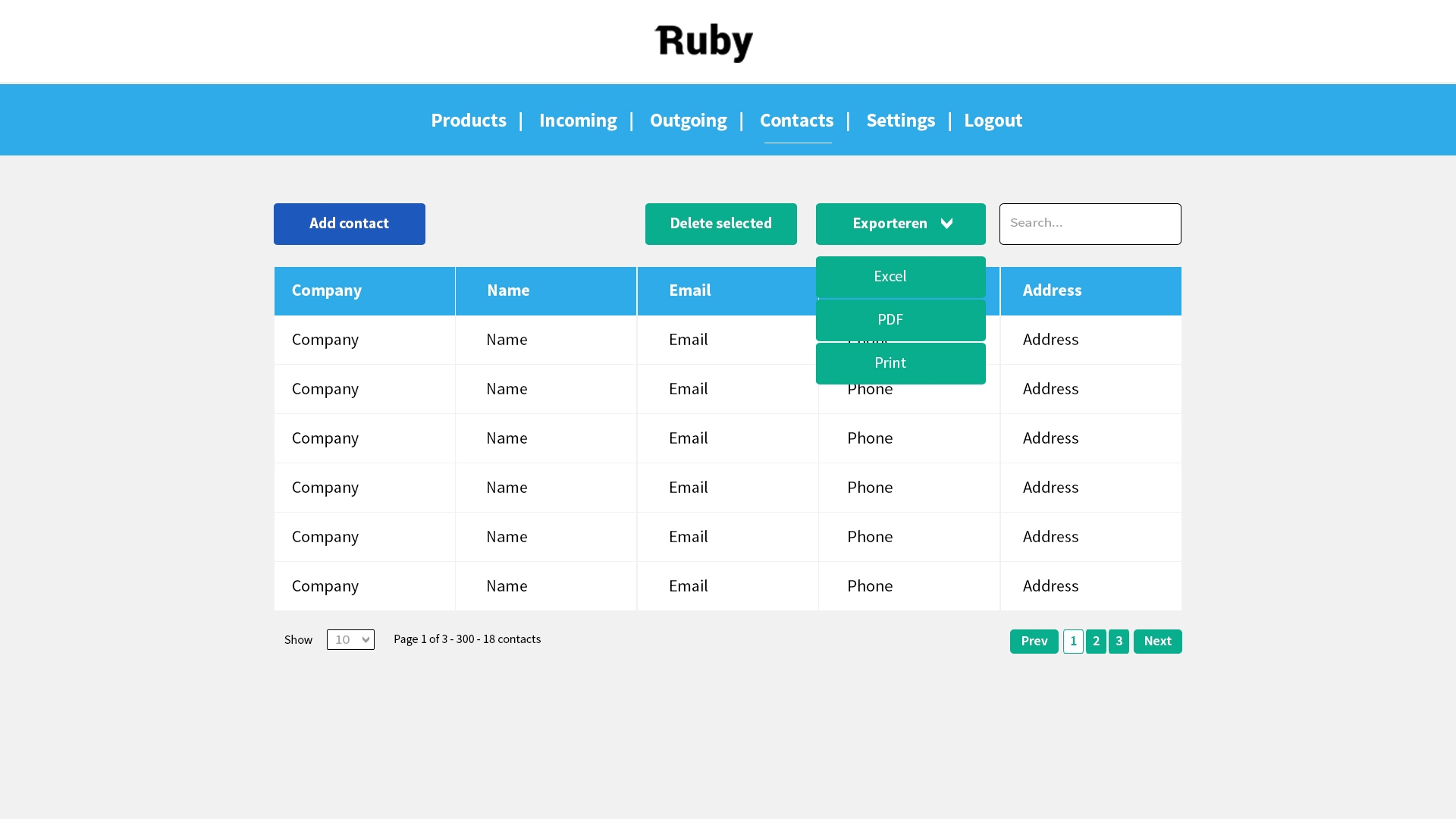This screenshot has width=1456, height=819.
Task: Switch to Outgoing page
Action: pos(688,121)
